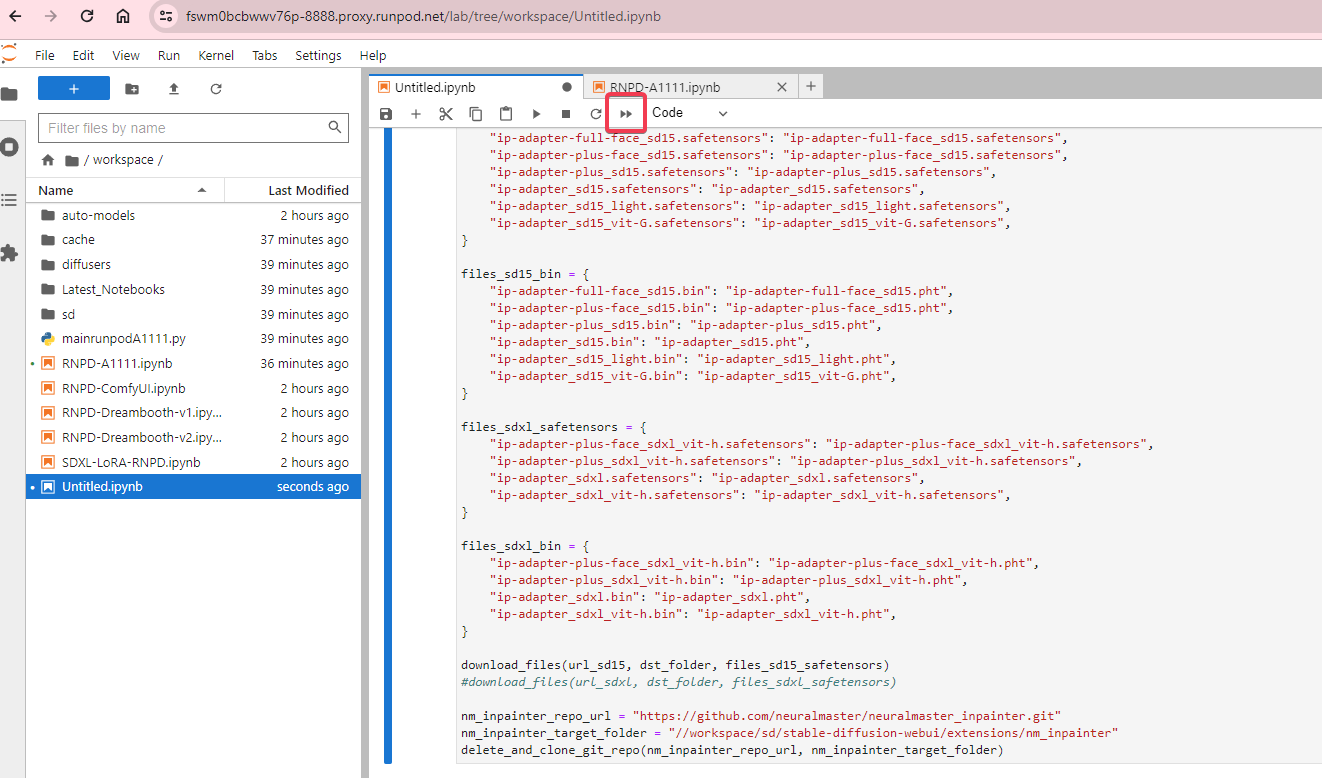Click the browser forward arrow

pos(51,17)
